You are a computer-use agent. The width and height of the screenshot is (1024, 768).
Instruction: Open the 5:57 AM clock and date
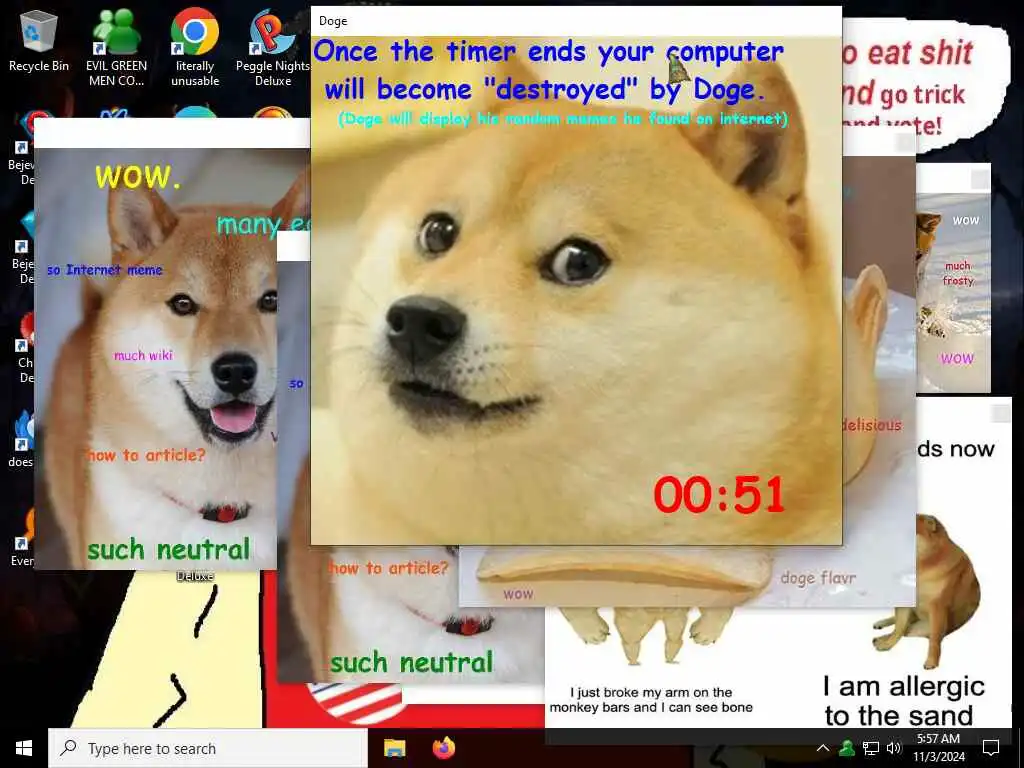tap(938, 748)
